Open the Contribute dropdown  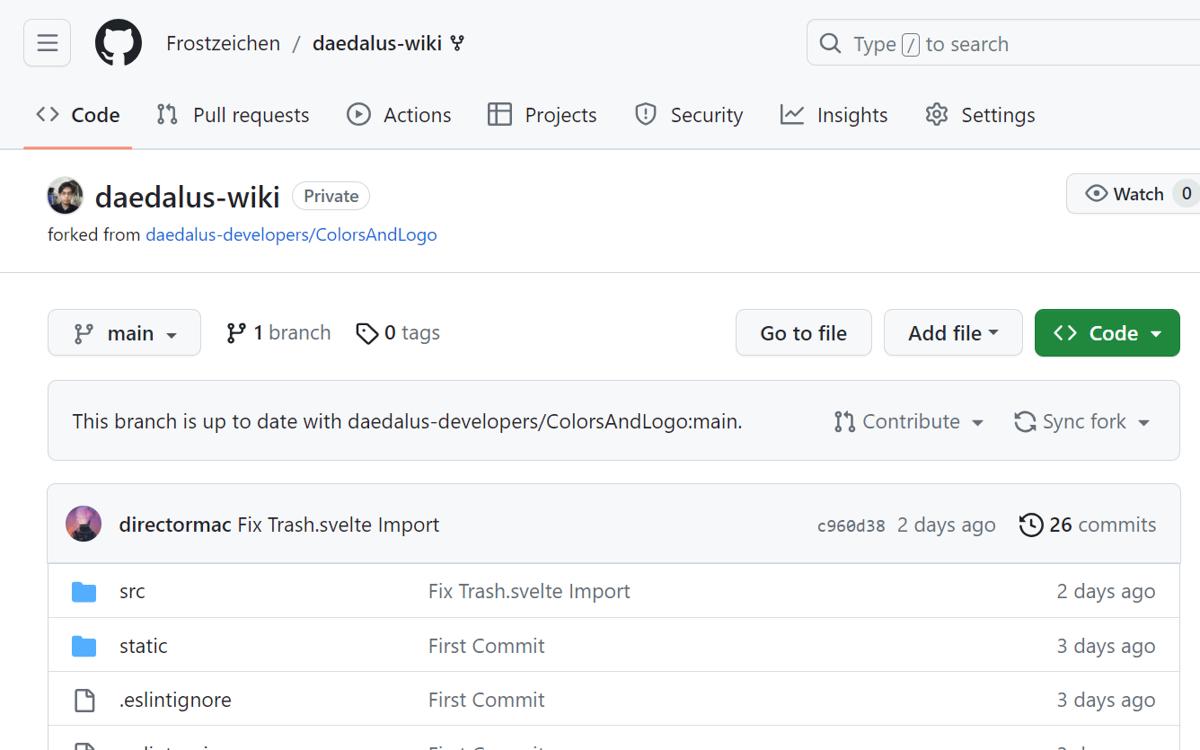coord(908,421)
